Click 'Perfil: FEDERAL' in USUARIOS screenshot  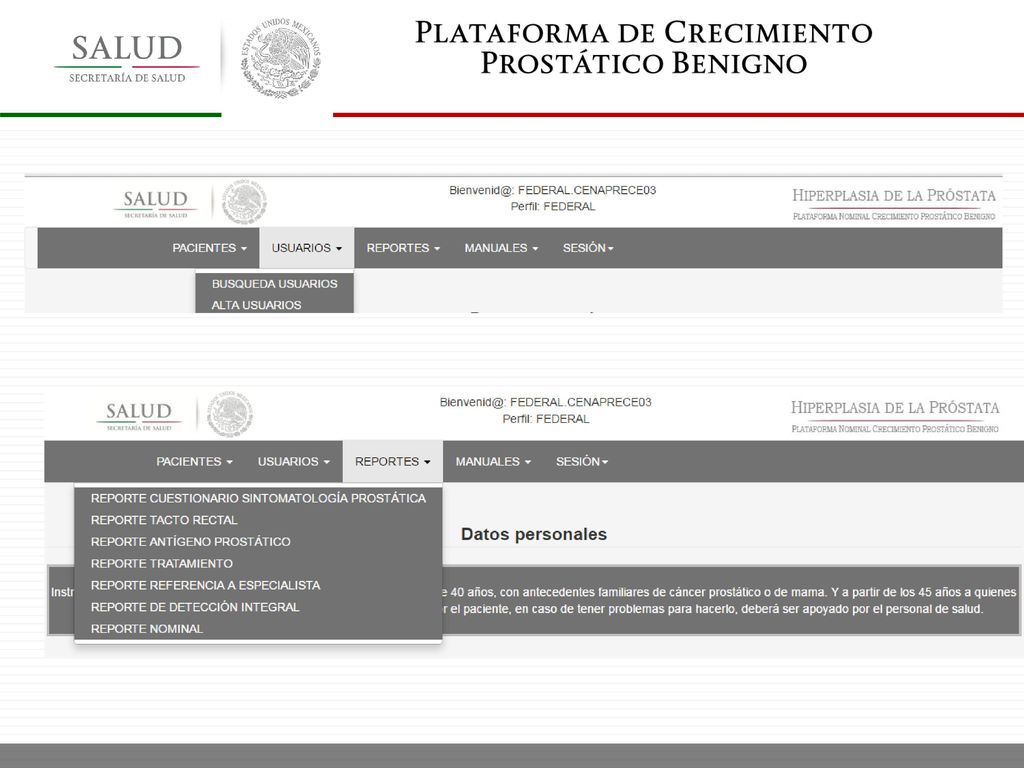pyautogui.click(x=552, y=206)
